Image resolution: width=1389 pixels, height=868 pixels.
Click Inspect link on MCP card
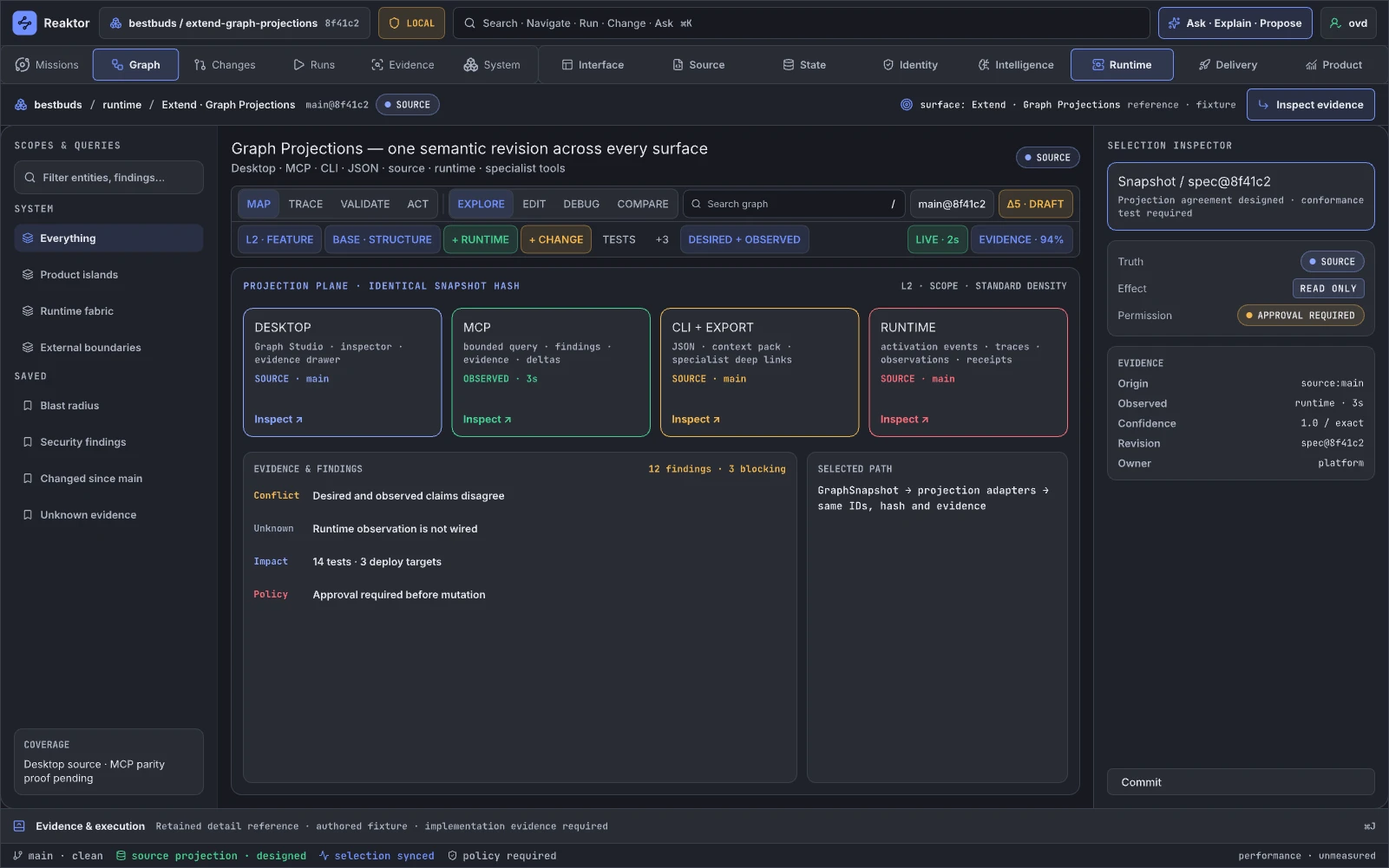(x=488, y=420)
